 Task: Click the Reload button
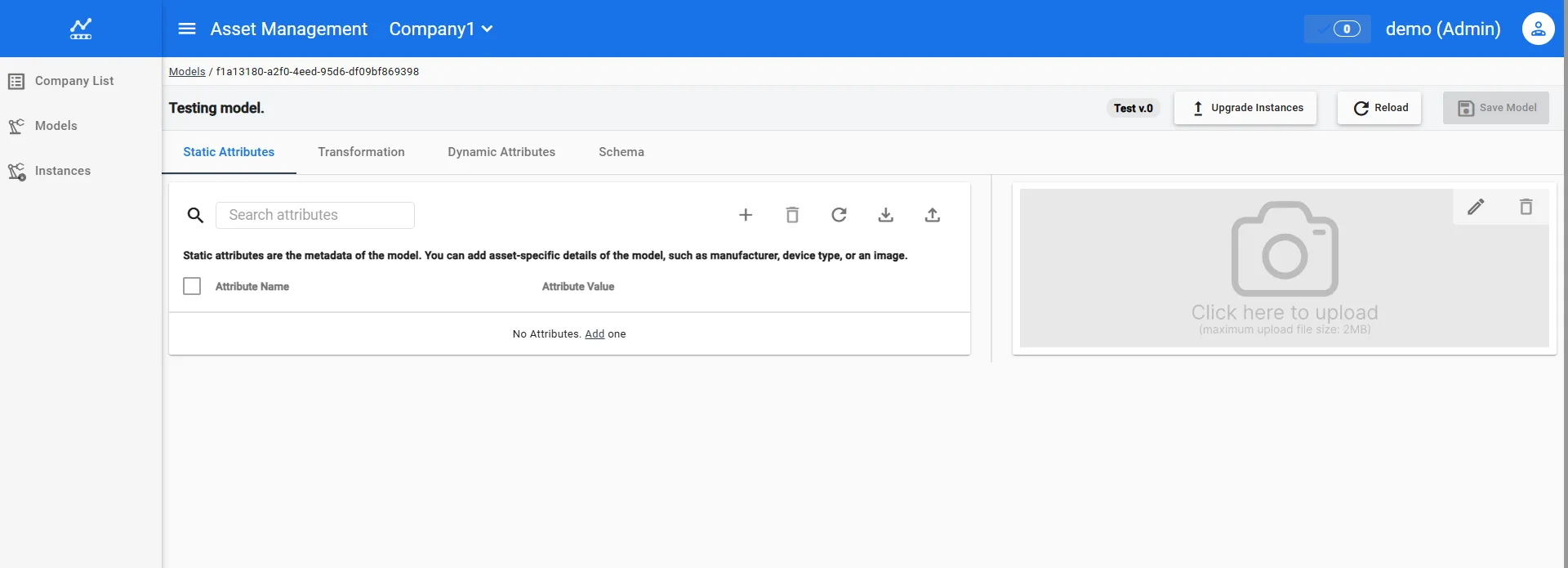pyautogui.click(x=1379, y=108)
